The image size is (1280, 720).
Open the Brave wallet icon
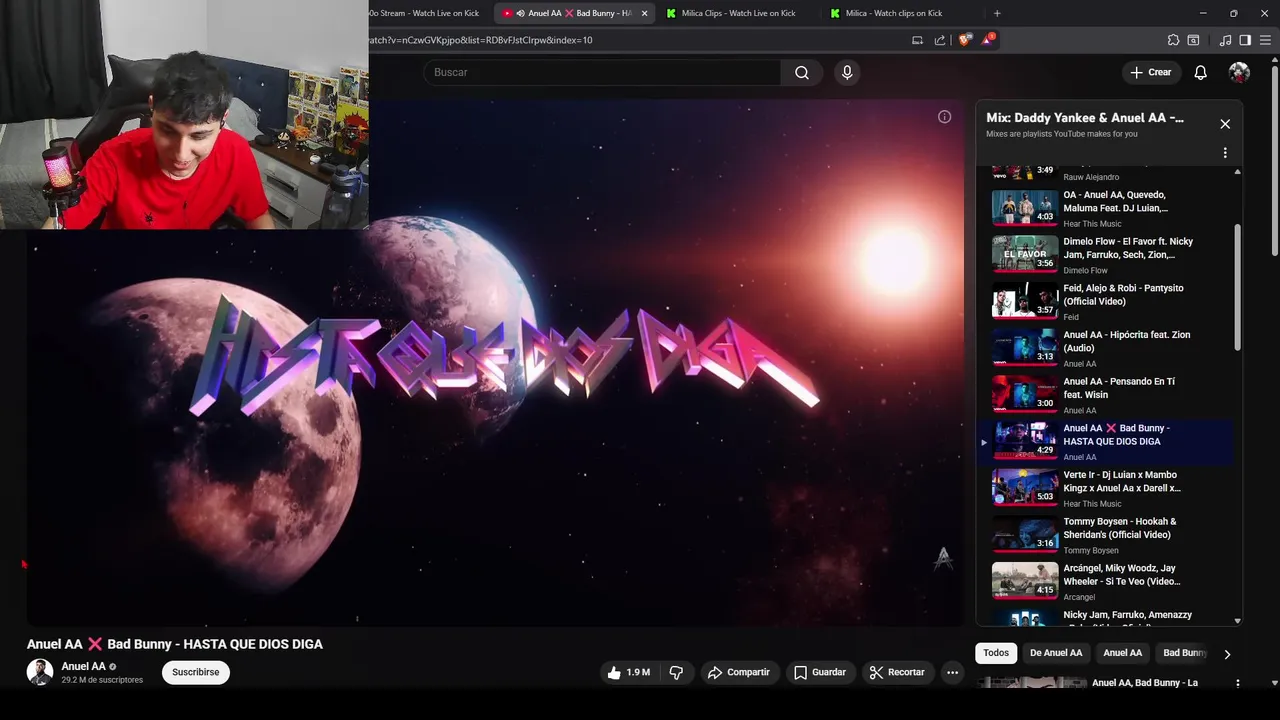[x=1193, y=40]
